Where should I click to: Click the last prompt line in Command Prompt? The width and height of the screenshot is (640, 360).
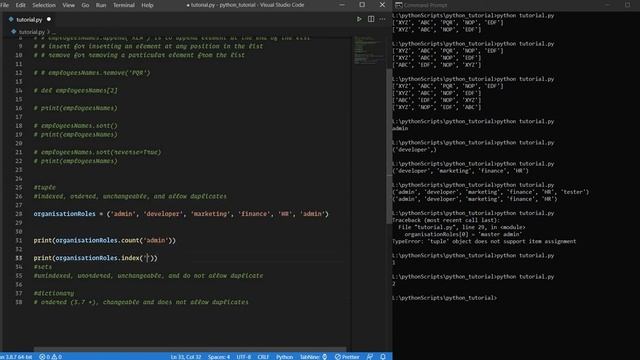pyautogui.click(x=445, y=298)
